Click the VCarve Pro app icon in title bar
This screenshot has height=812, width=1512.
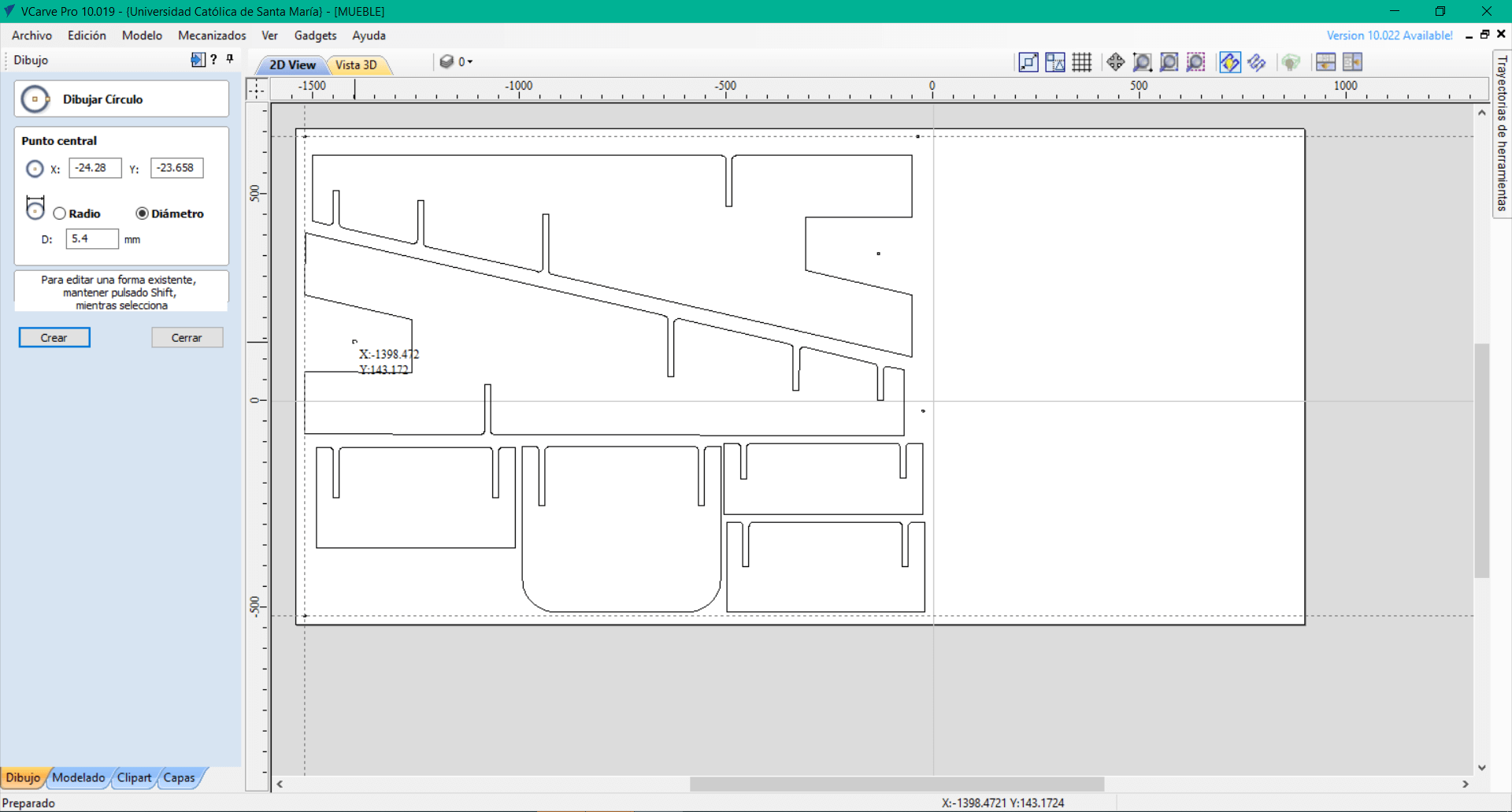tap(9, 11)
